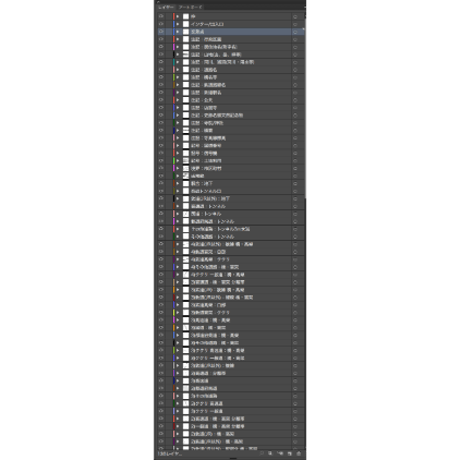
Task: Select the 記号：信号機 layer row
Action: (230, 153)
